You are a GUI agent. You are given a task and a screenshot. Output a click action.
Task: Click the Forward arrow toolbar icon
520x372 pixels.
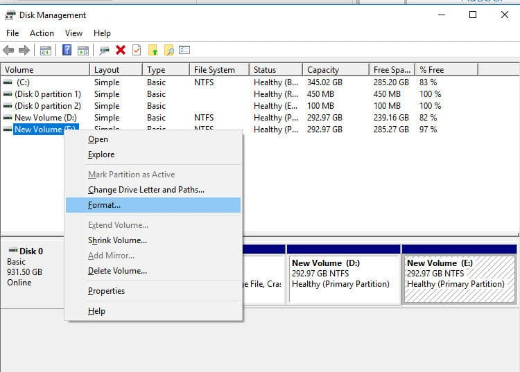[24, 51]
